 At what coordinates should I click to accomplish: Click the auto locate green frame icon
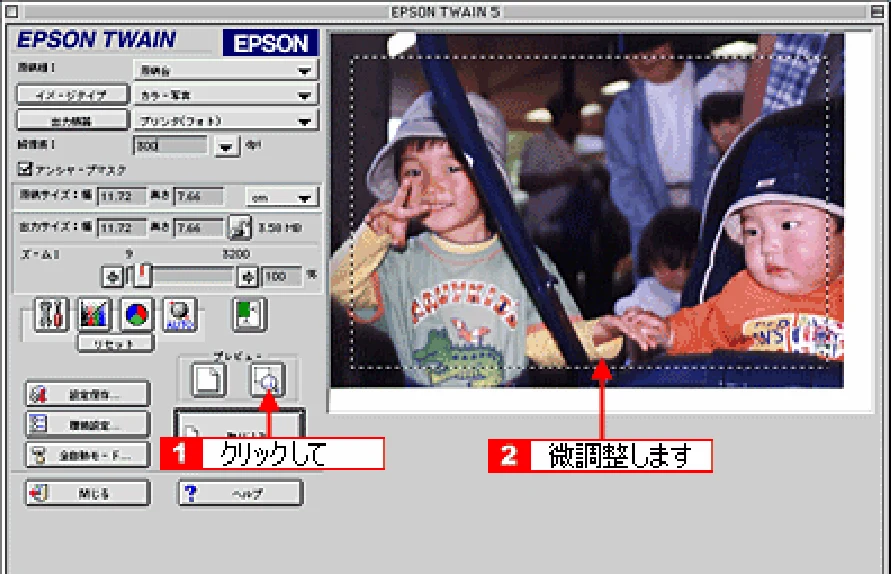pyautogui.click(x=249, y=314)
